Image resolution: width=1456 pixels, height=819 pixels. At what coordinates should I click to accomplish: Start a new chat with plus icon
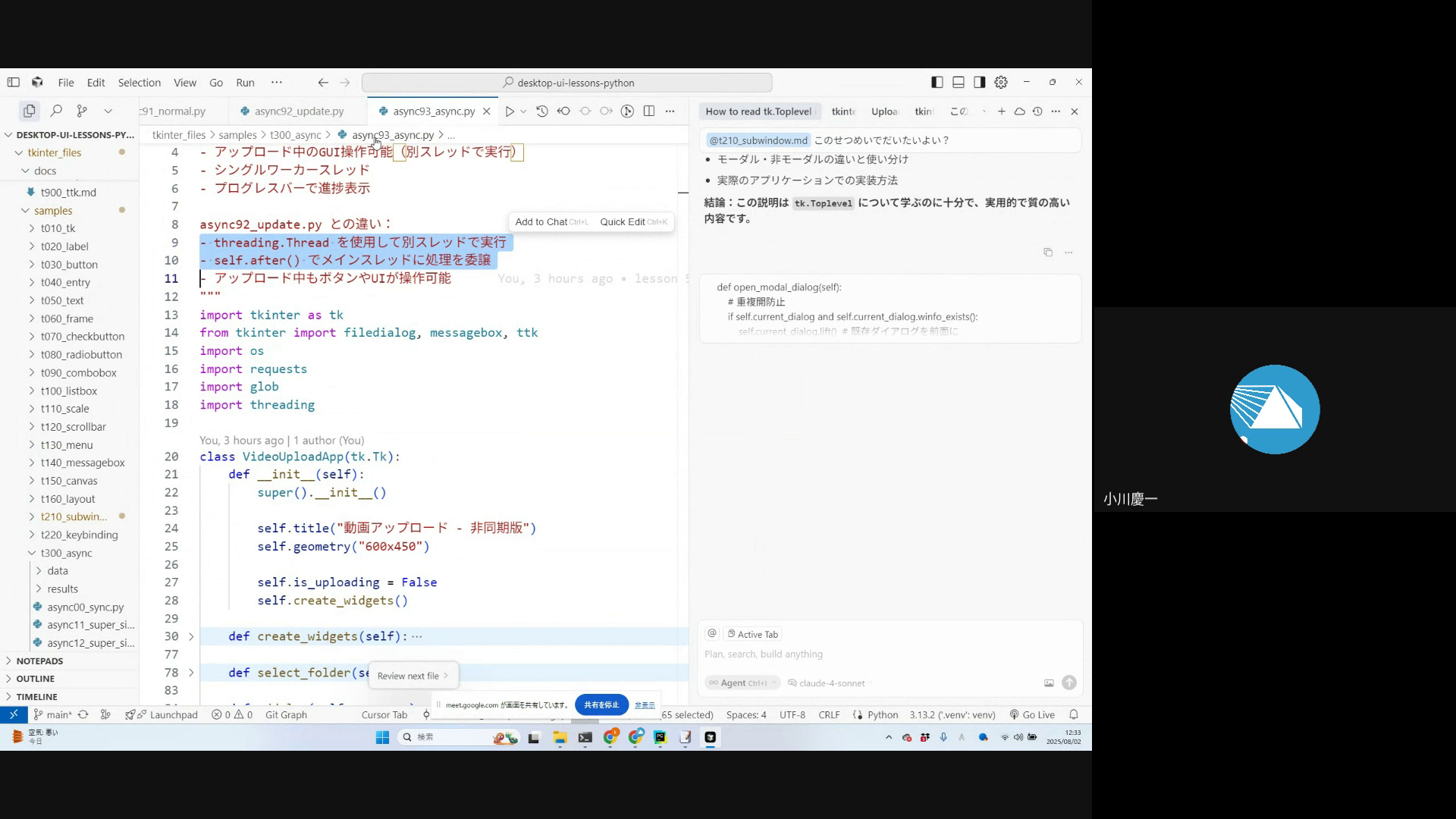1002,111
